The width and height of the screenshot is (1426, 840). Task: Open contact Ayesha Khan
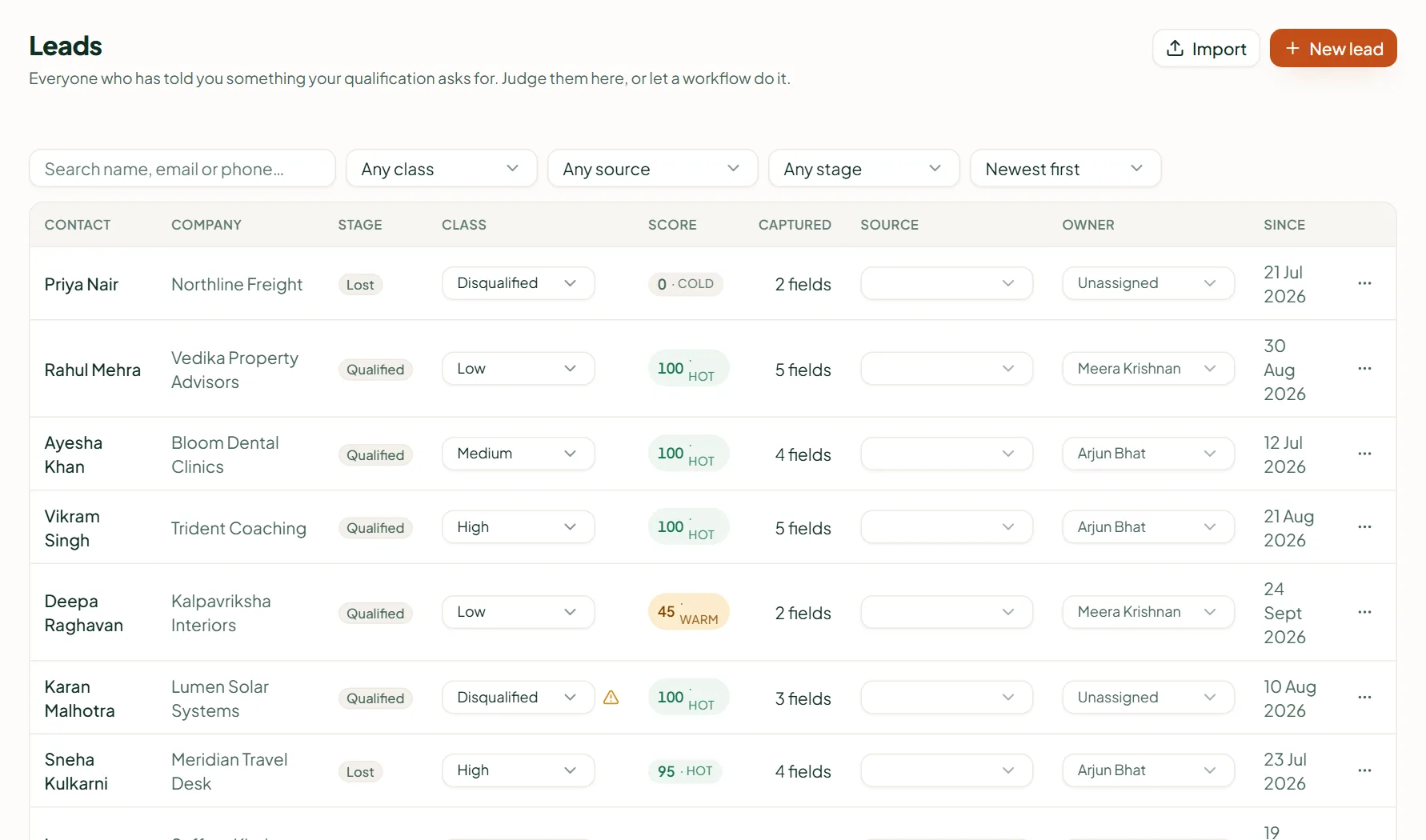coord(74,455)
